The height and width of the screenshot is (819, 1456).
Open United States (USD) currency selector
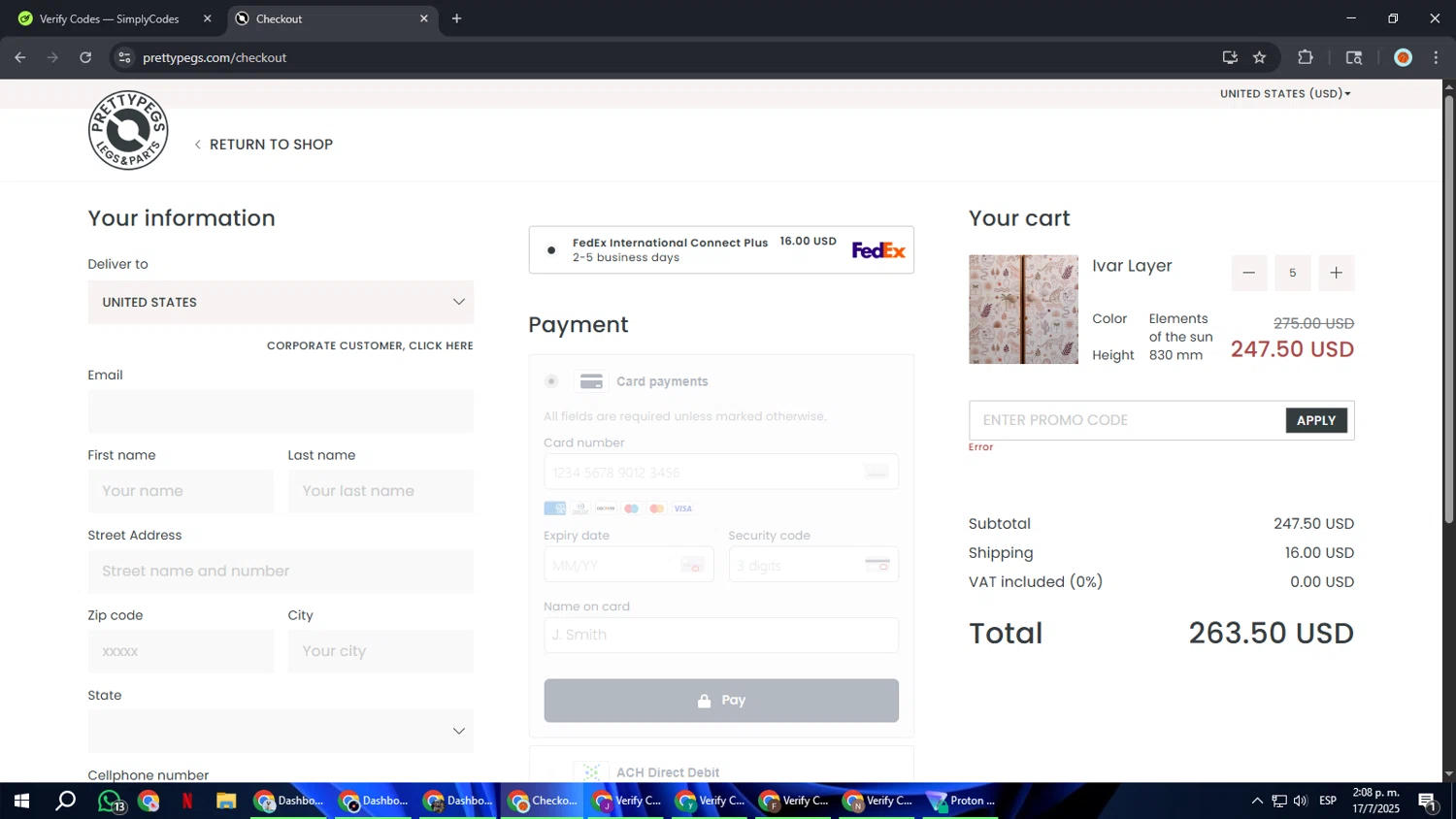[x=1285, y=94]
